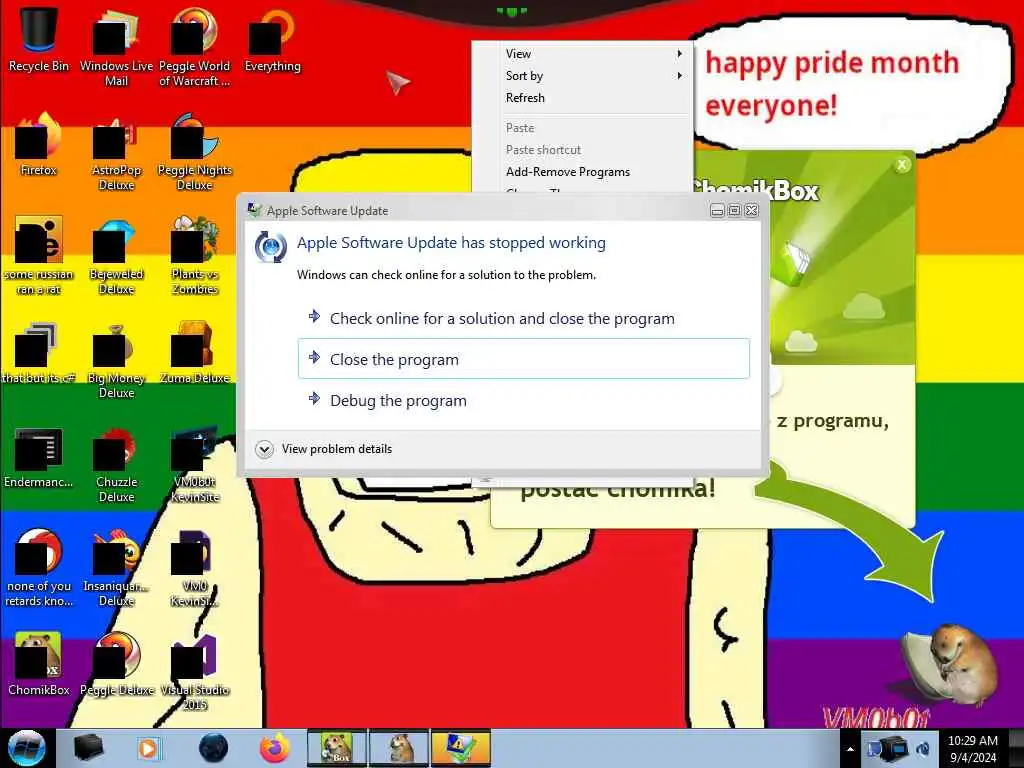
Task: Click the second hamster taskbar button
Action: 399,748
